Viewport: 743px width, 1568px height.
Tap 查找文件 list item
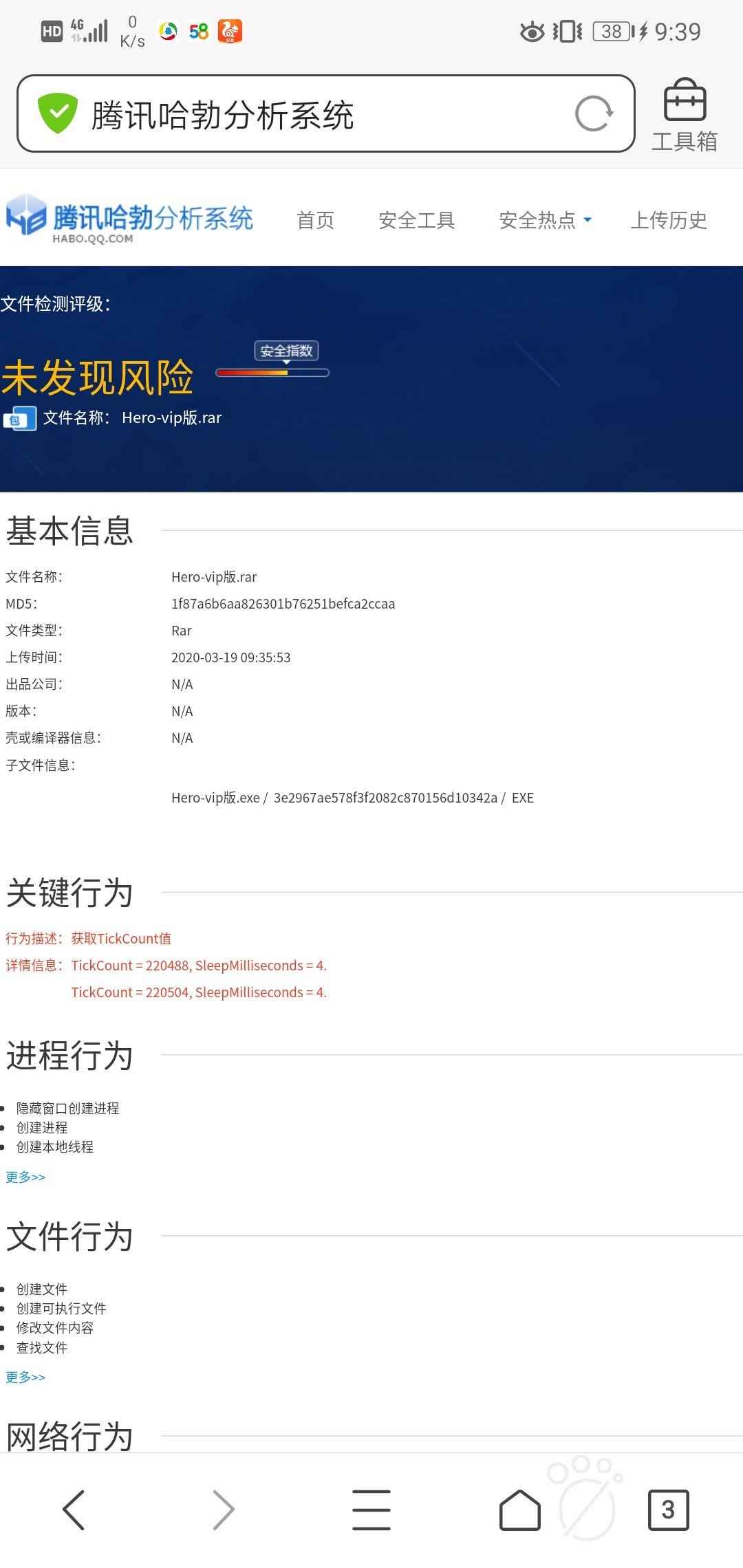pos(42,1347)
